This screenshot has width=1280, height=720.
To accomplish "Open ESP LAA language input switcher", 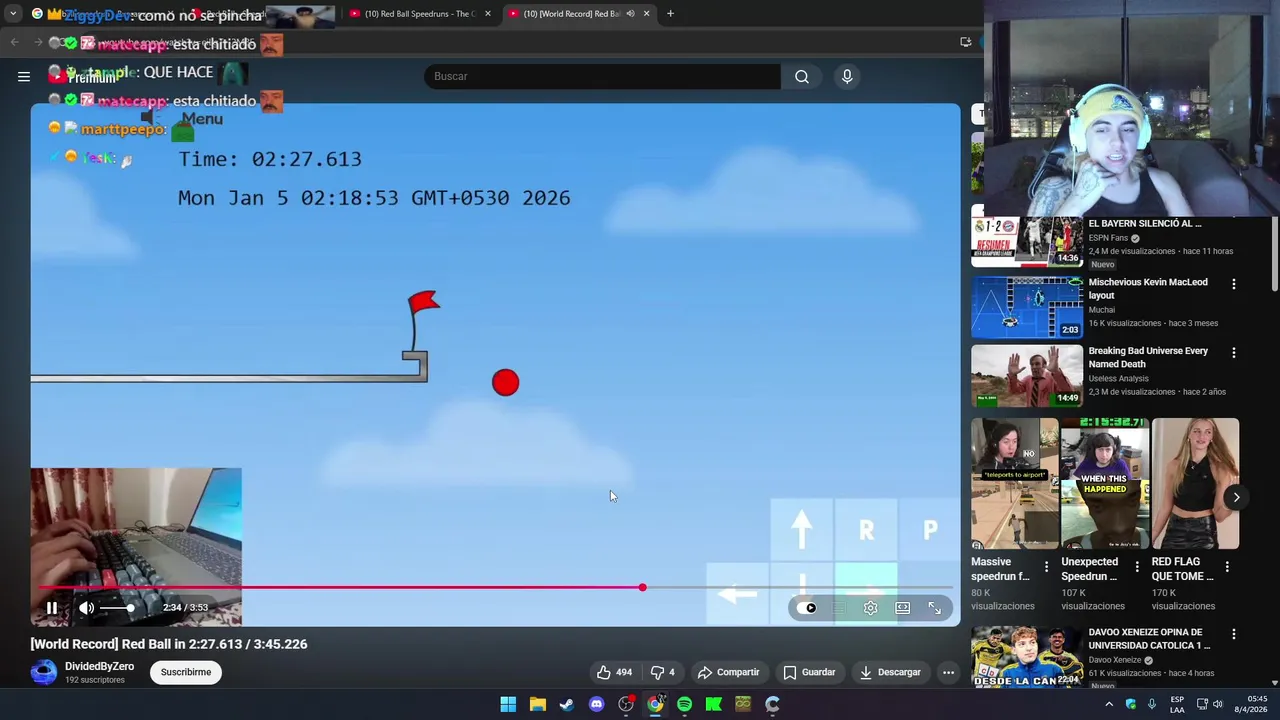I will tap(1177, 704).
